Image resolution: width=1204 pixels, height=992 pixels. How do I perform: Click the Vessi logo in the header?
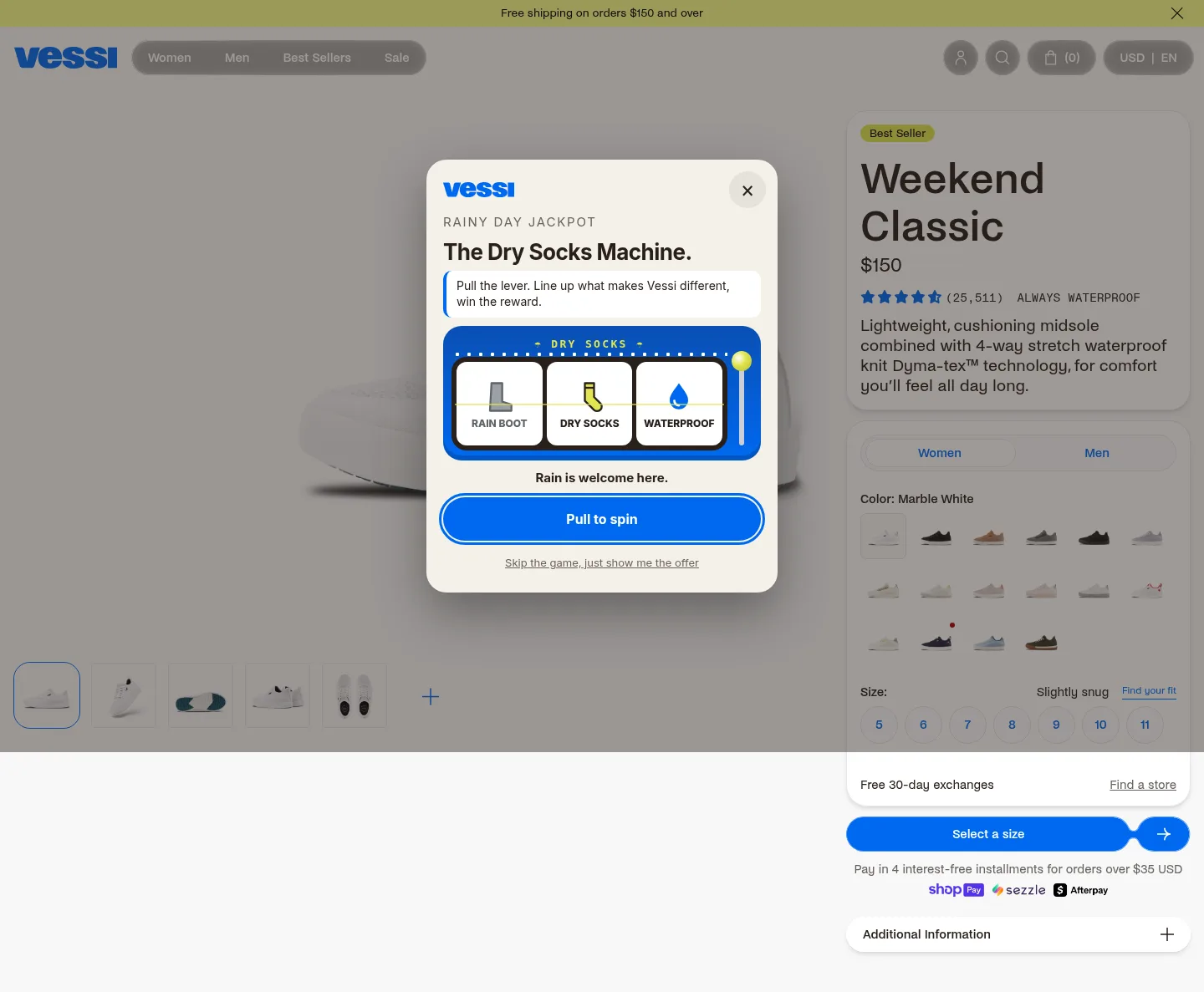pos(66,58)
